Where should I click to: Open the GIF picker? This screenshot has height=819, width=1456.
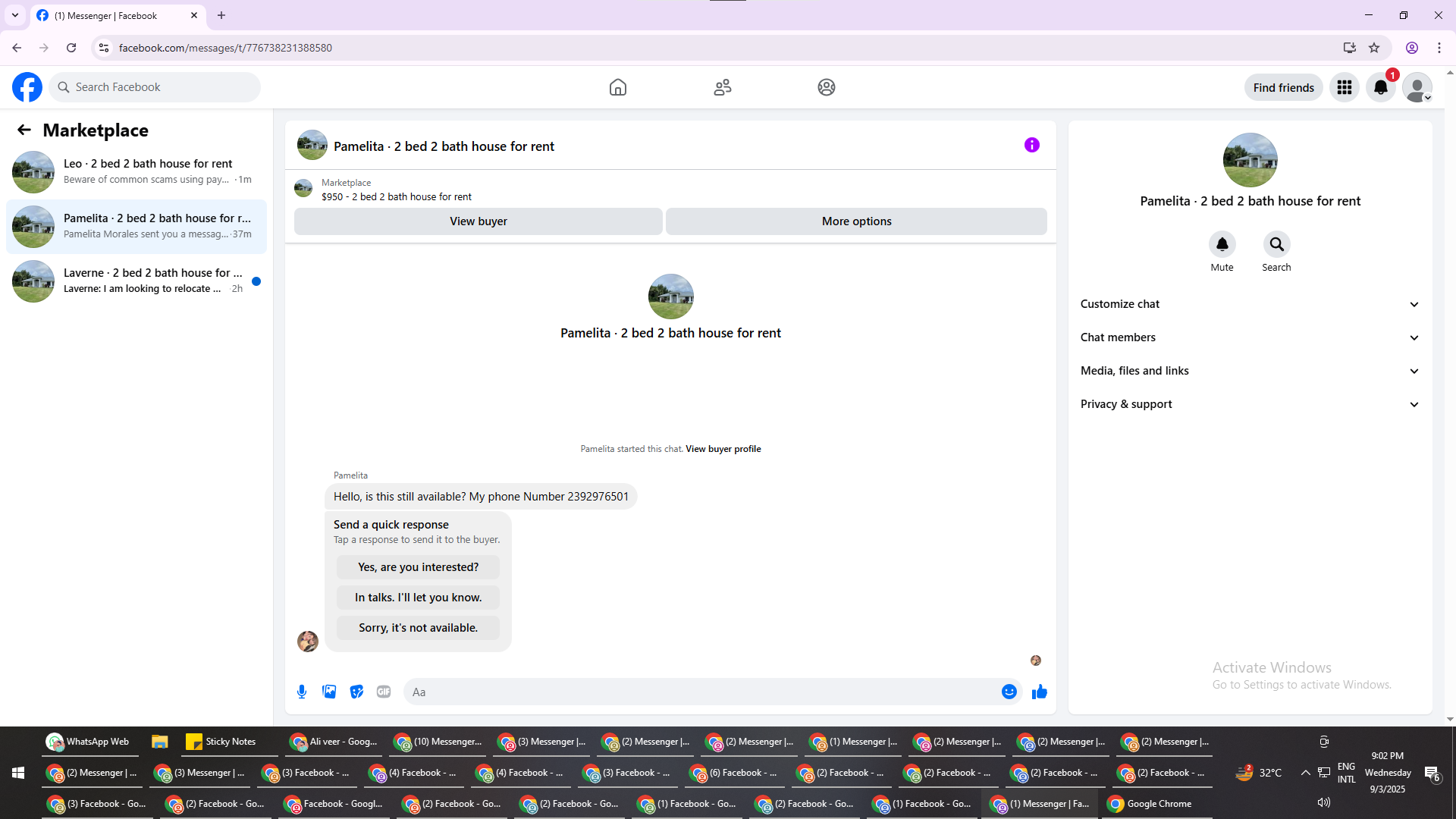[384, 692]
